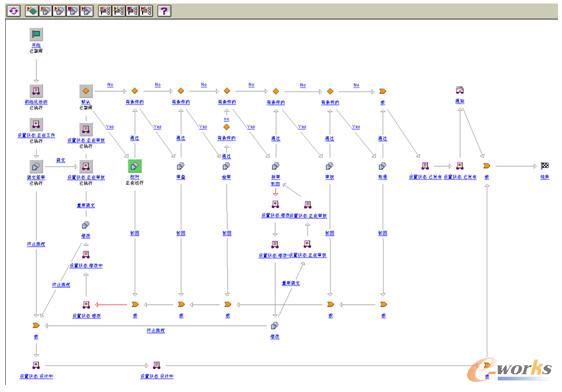The height and width of the screenshot is (392, 562).
Task: Open help with the question mark button
Action: pos(164,11)
